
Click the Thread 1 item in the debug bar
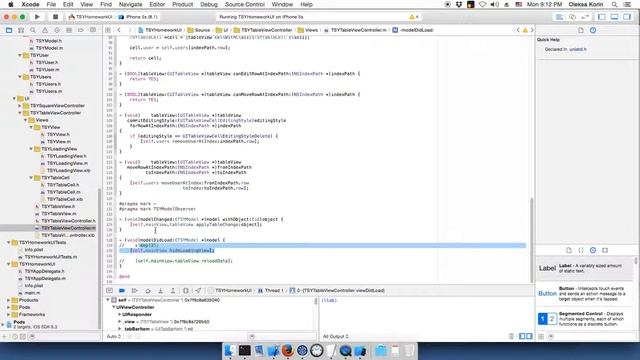click(270, 291)
